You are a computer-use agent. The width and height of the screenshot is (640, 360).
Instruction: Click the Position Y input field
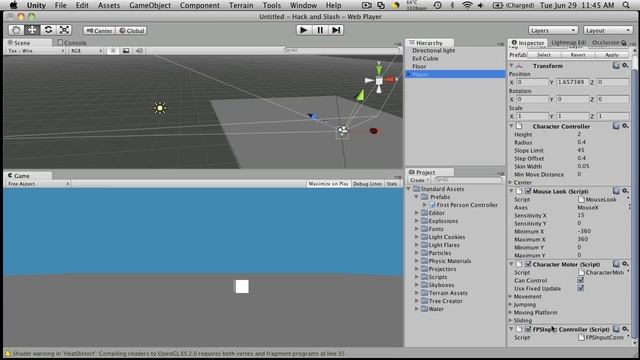pyautogui.click(x=572, y=82)
